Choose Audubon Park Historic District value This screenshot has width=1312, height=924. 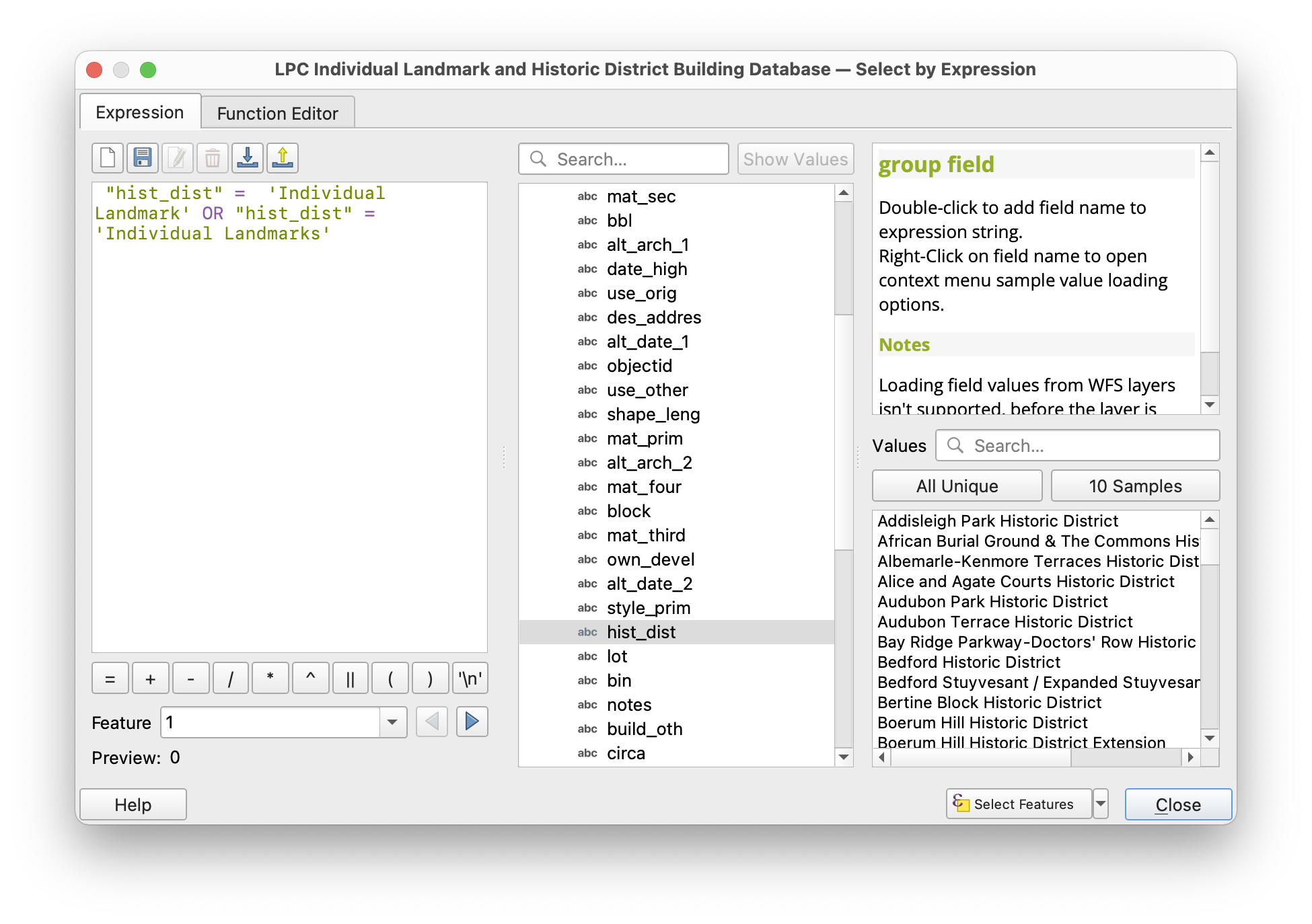tap(992, 602)
